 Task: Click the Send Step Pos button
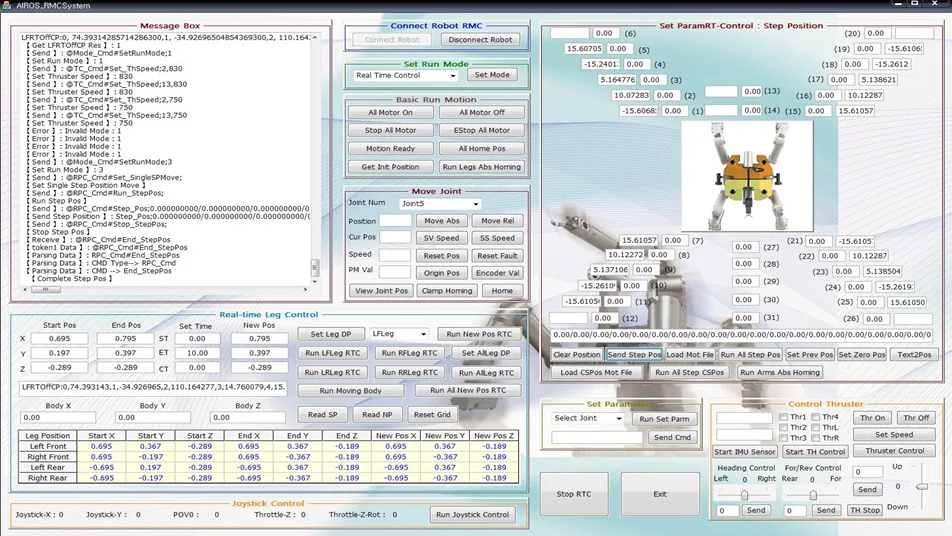click(x=634, y=355)
